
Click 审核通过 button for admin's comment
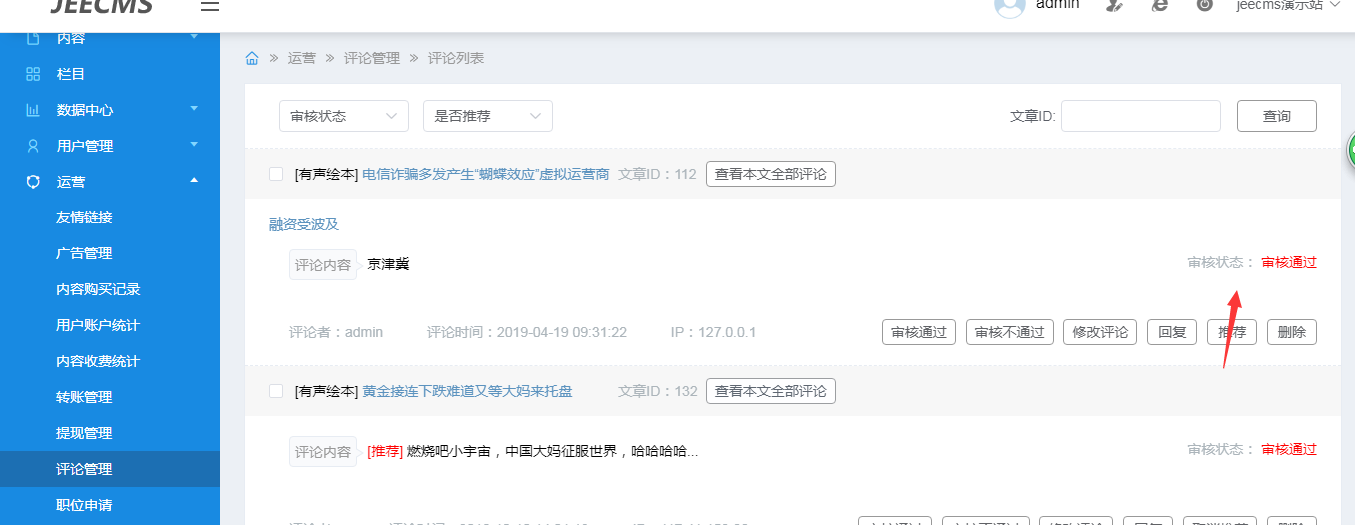919,332
